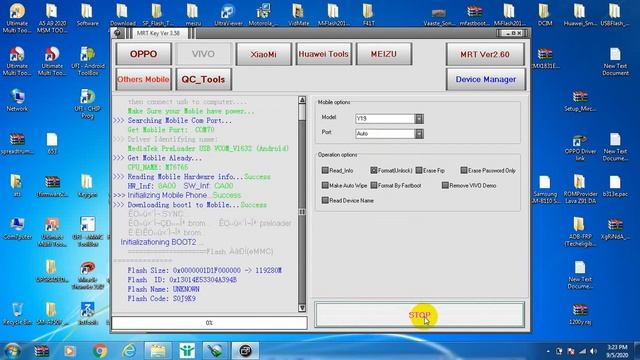
Task: Open the Network desktop icon
Action: pyautogui.click(x=17, y=100)
